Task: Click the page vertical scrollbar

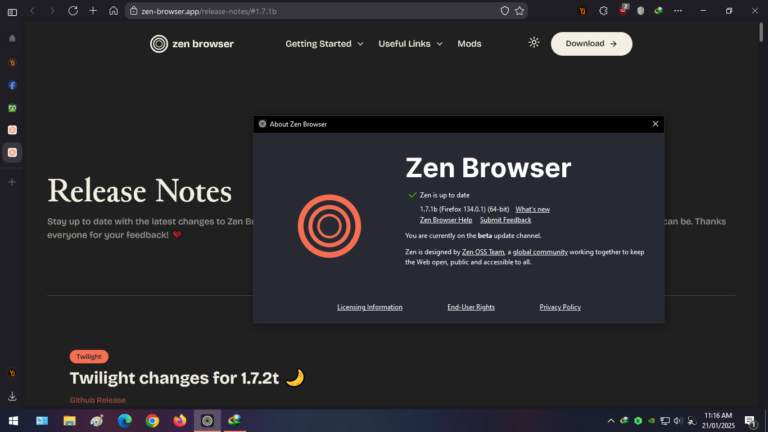Action: pos(761,32)
